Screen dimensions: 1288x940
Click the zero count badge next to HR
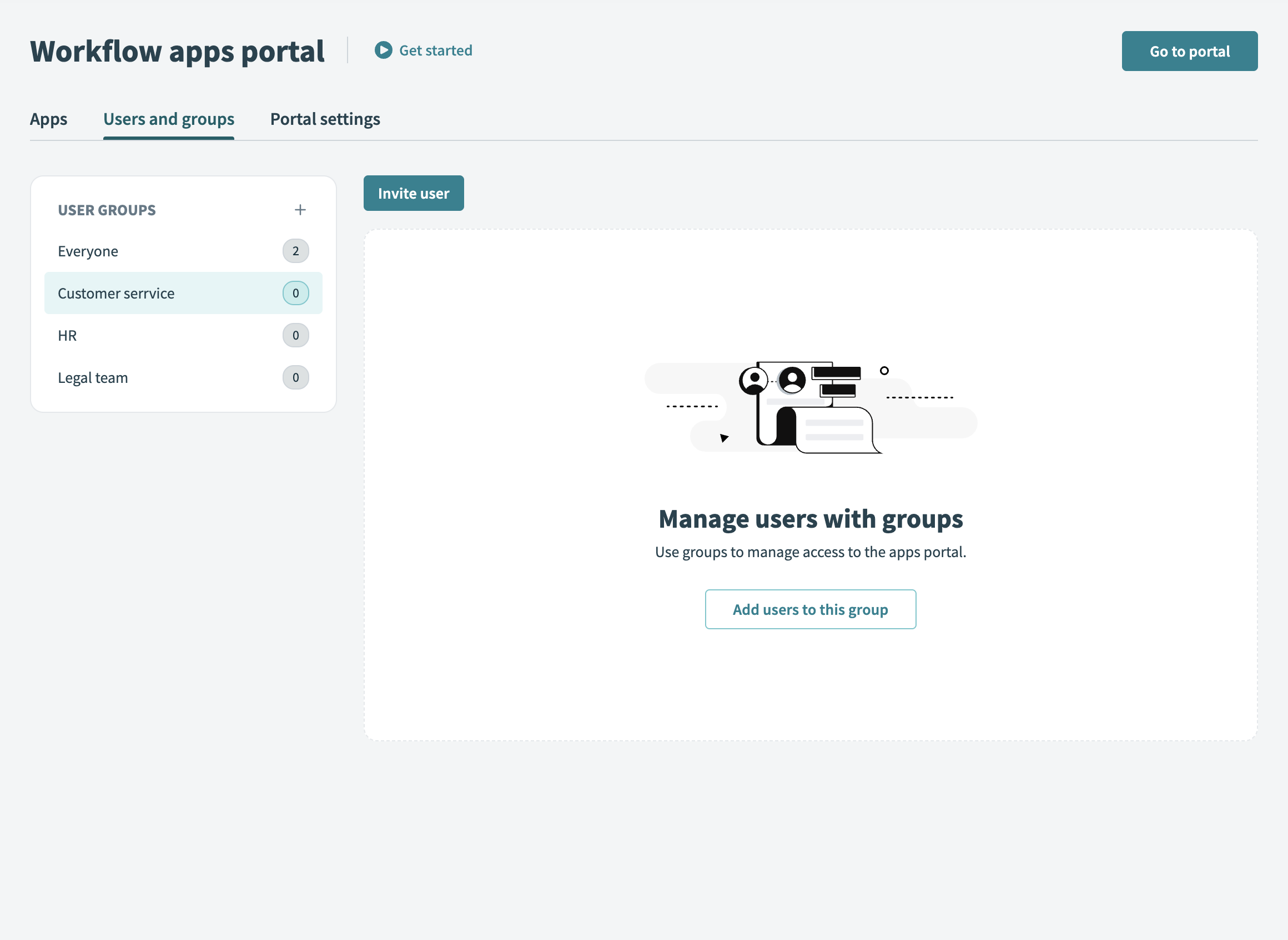[295, 335]
